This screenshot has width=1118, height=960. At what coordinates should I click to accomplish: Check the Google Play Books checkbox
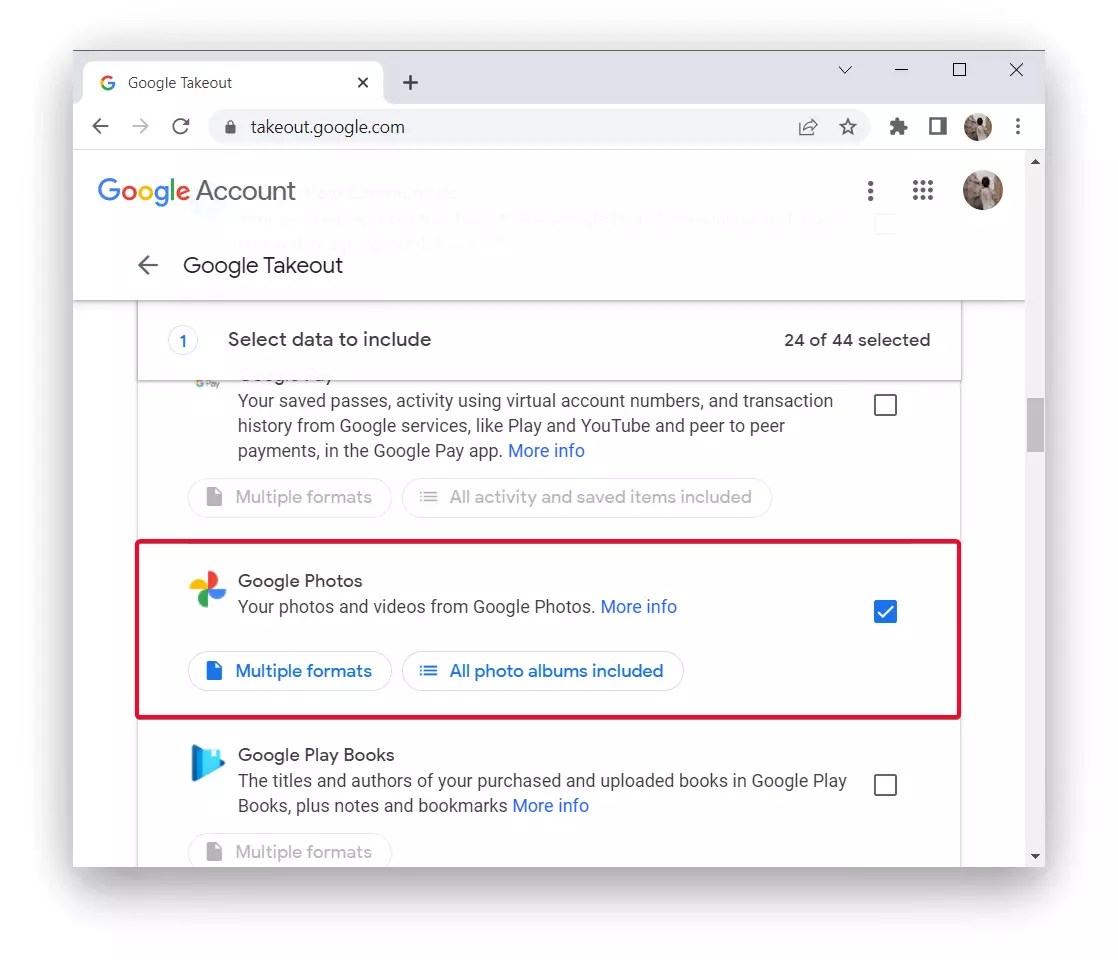[x=885, y=785]
